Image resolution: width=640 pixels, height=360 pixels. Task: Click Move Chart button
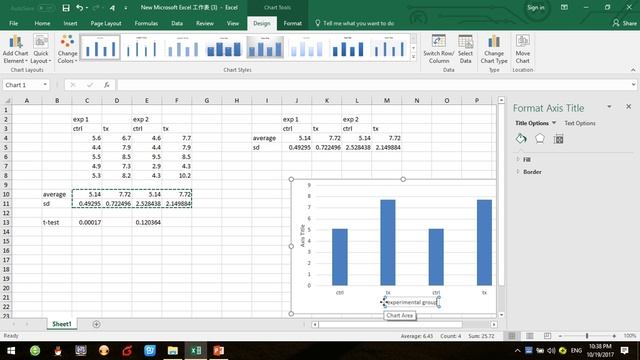522,49
